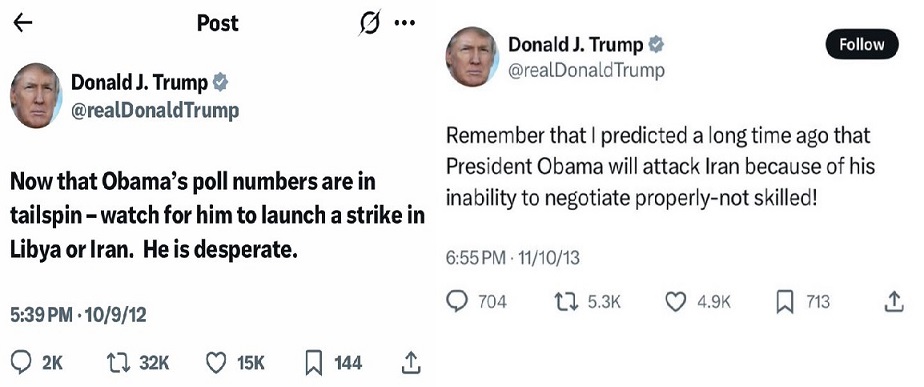Click the 6:55 PM · 11/10/13 timestamp
The height and width of the screenshot is (387, 924).
[x=513, y=257]
